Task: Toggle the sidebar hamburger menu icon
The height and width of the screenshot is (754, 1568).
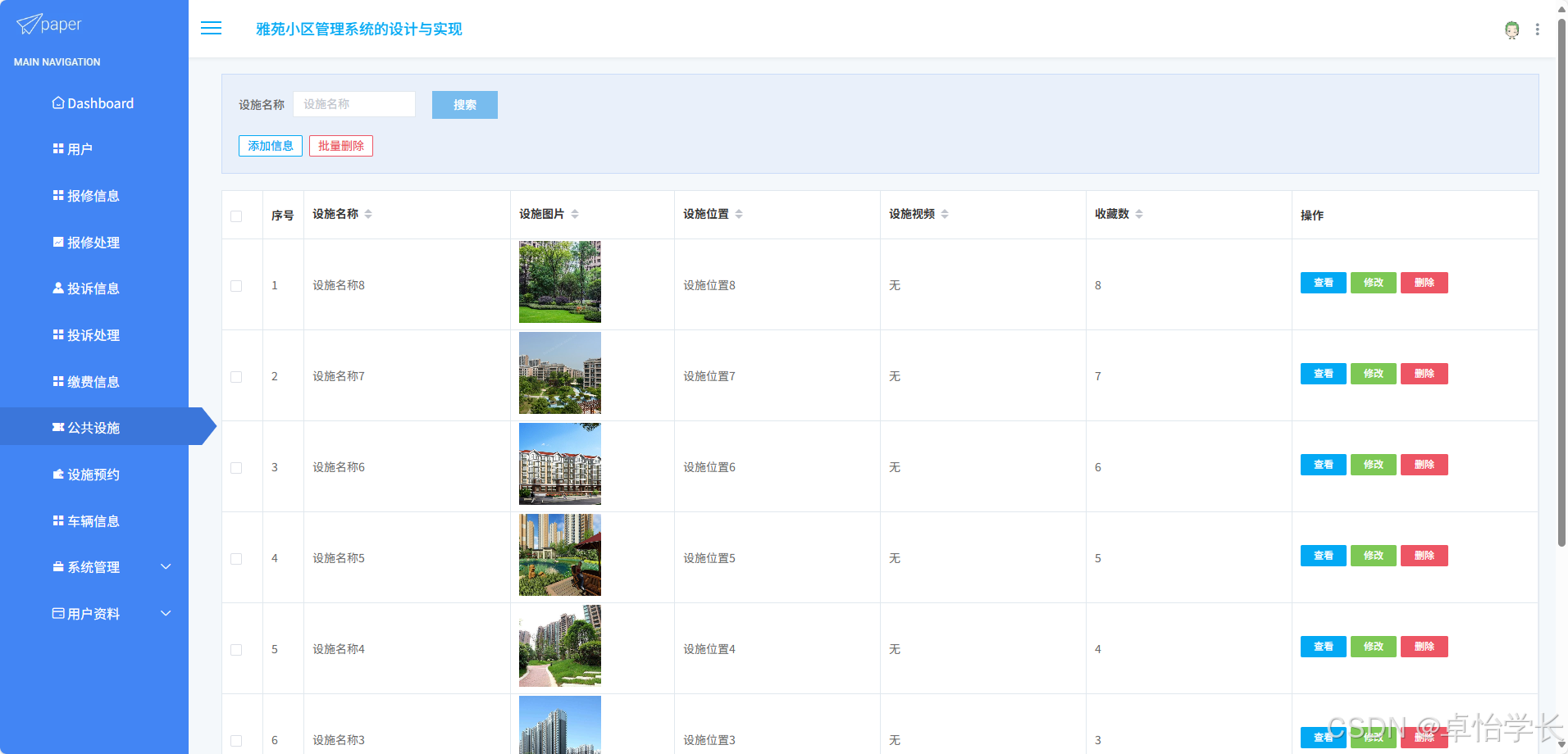Action: [211, 29]
